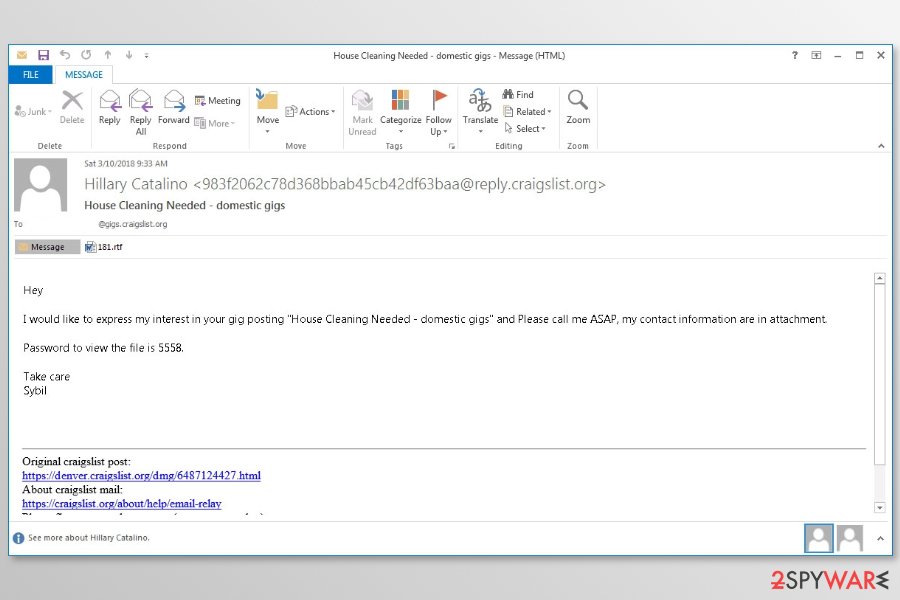This screenshot has width=900, height=600.
Task: Open the FILE tab
Action: [30, 75]
